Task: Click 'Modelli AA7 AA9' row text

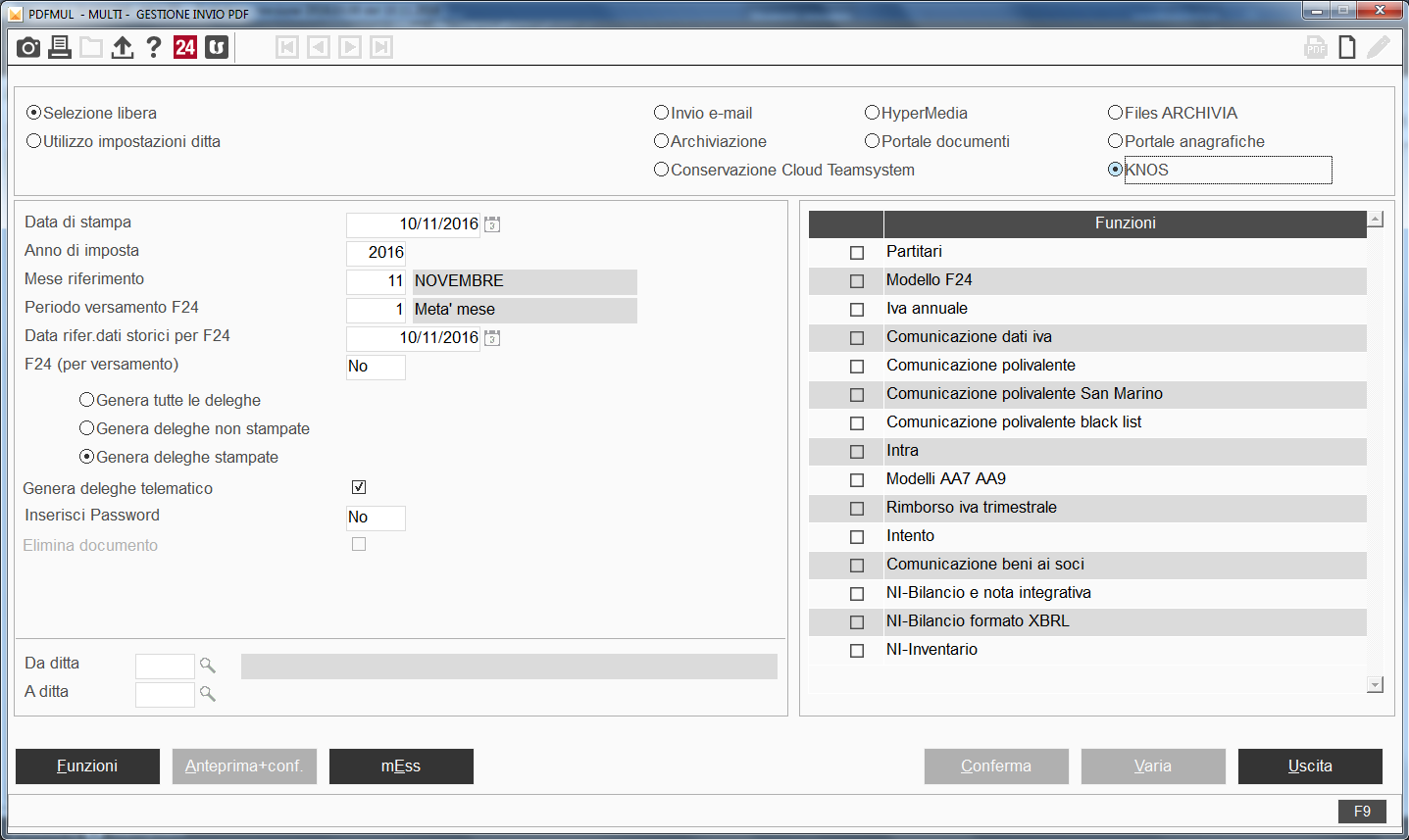Action: [946, 479]
